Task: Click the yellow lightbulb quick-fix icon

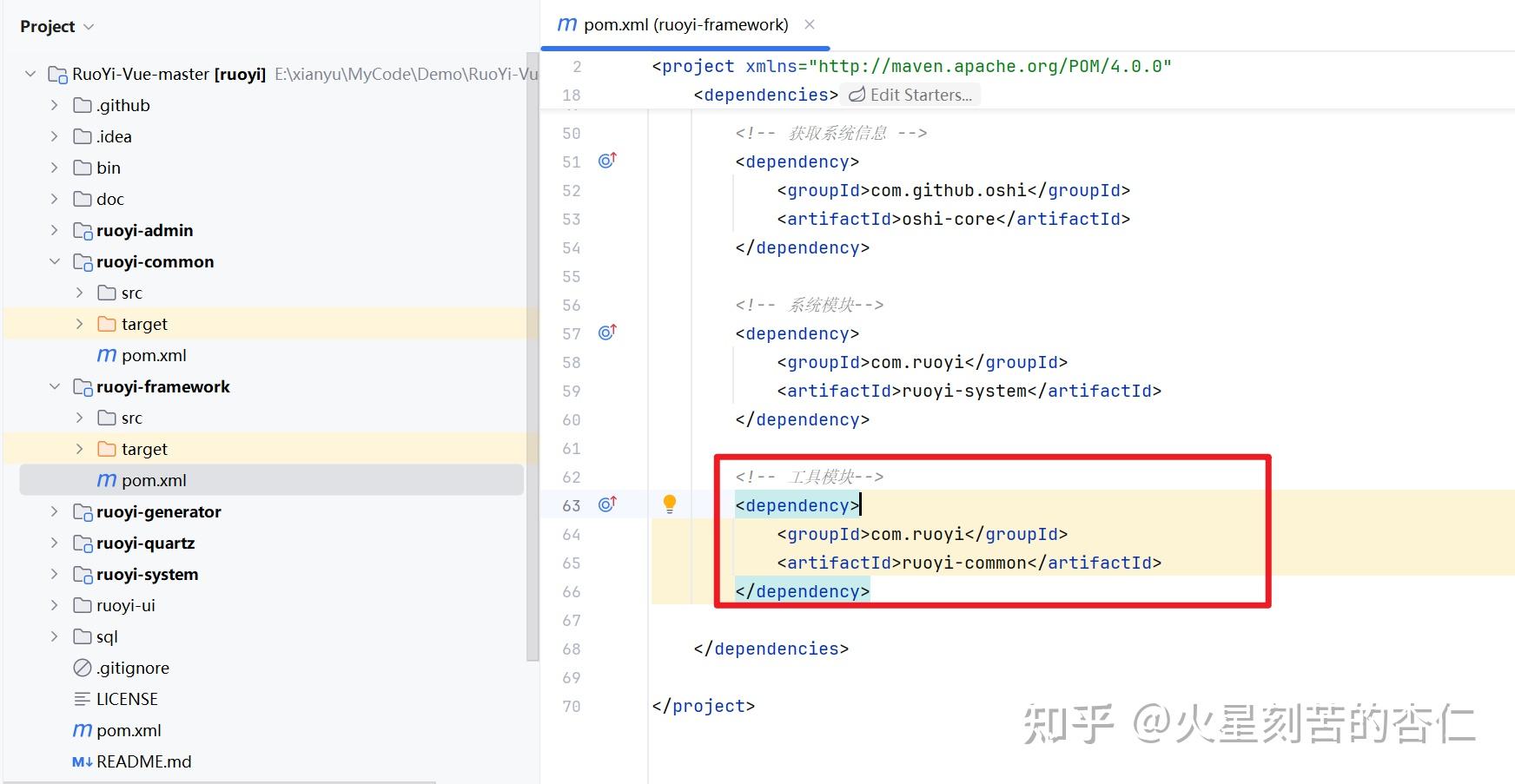Action: [670, 504]
